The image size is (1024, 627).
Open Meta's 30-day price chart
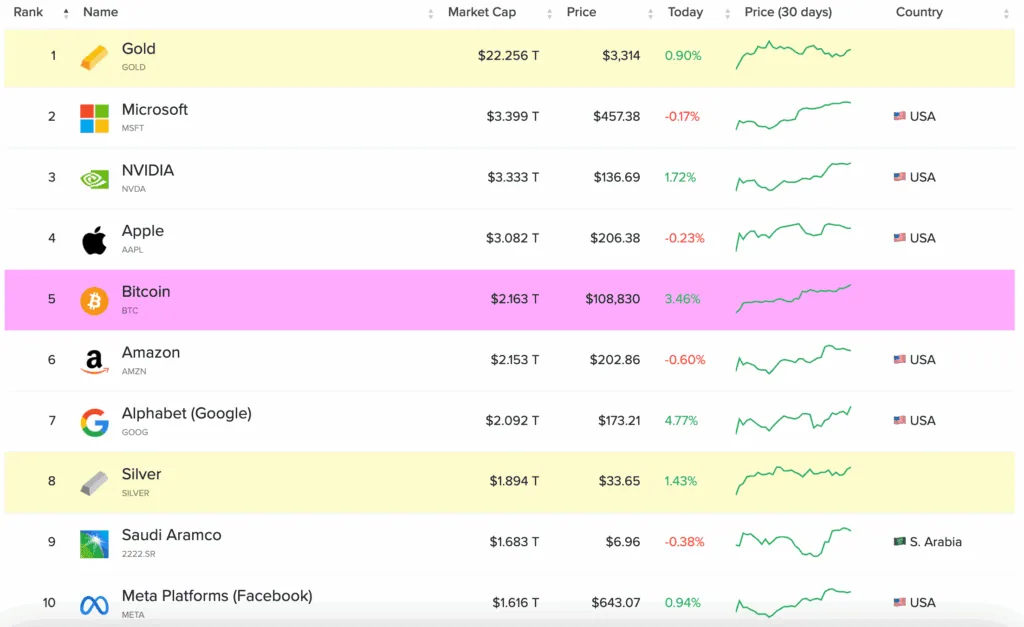click(793, 602)
